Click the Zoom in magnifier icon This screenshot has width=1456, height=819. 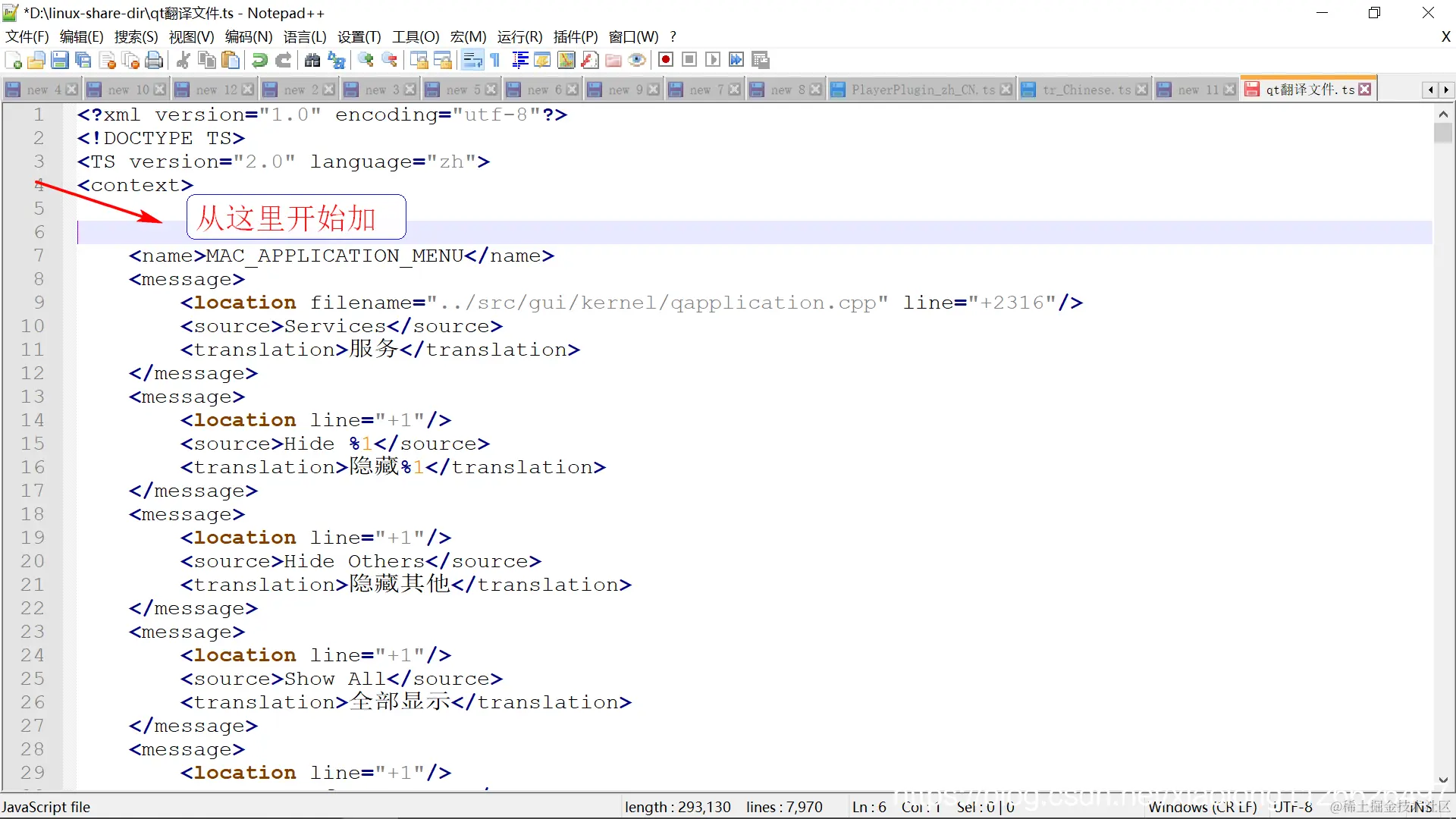366,60
